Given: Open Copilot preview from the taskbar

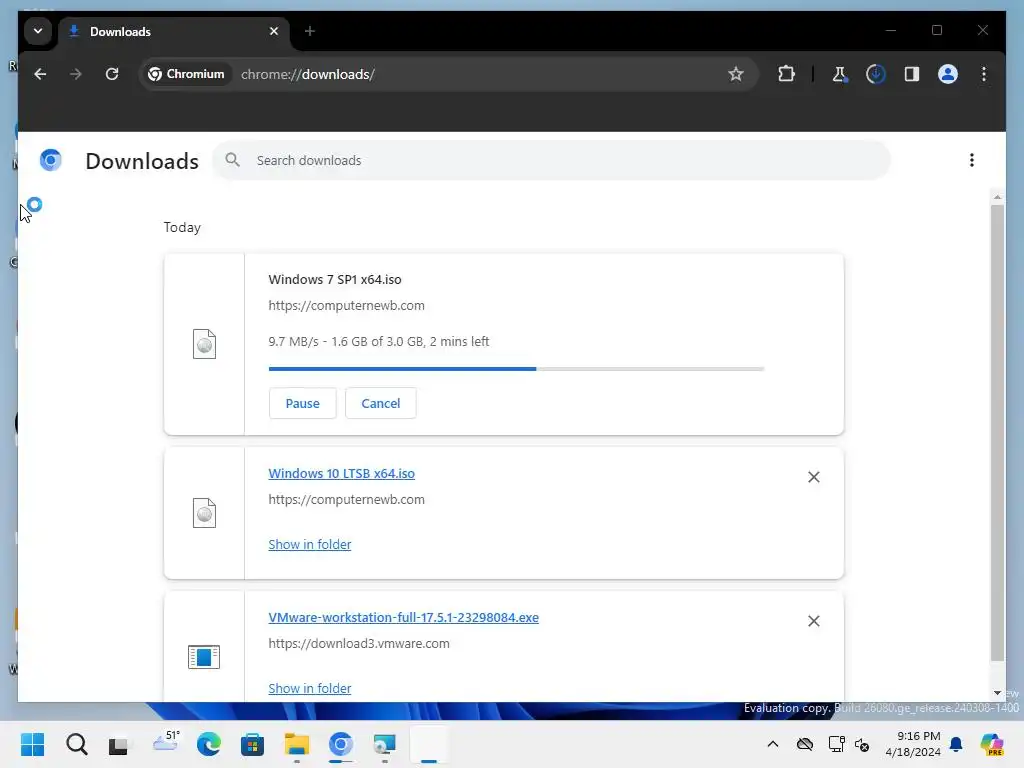Looking at the screenshot, I should (x=991, y=744).
